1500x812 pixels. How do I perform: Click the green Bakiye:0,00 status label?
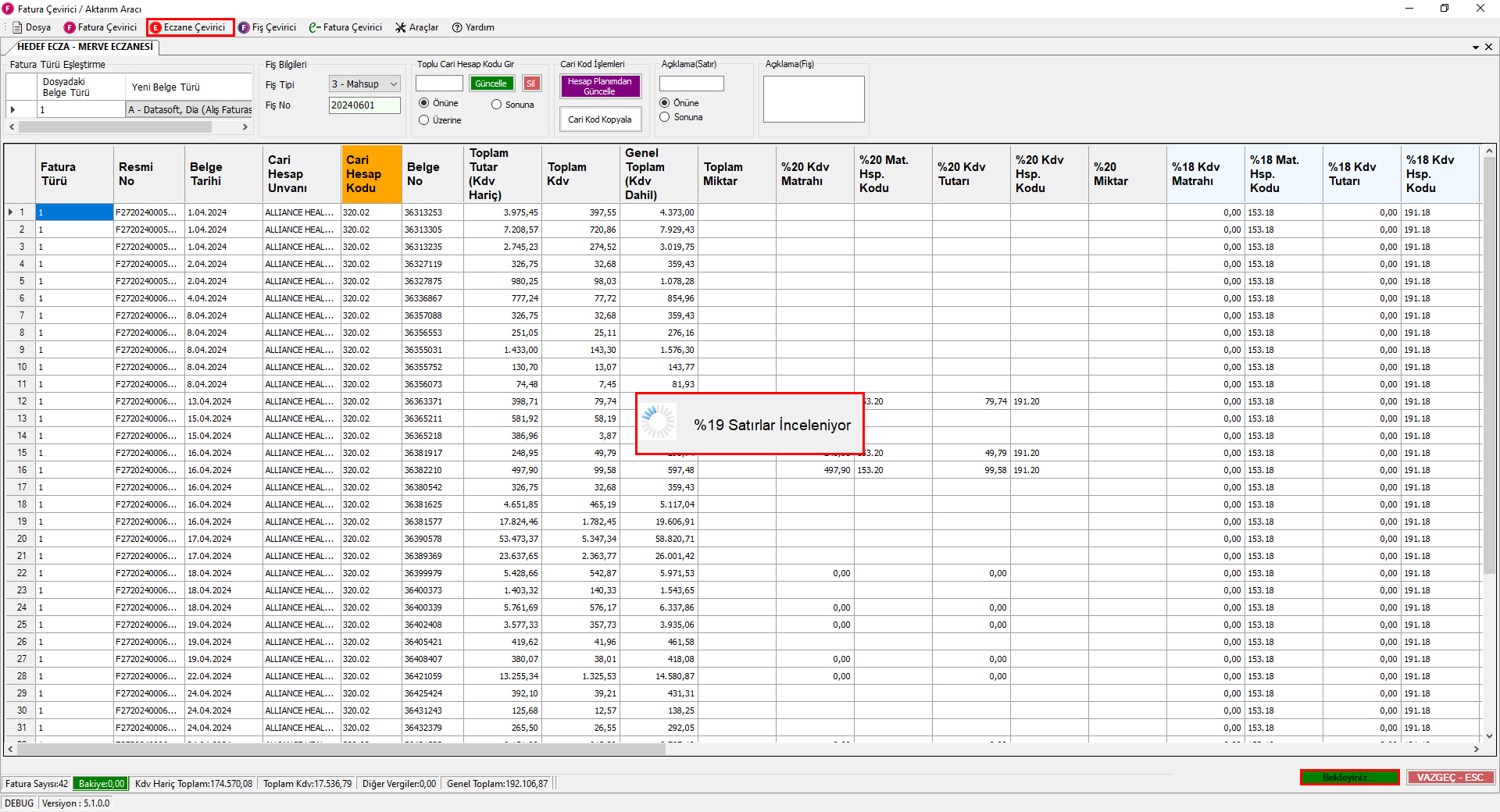point(101,784)
